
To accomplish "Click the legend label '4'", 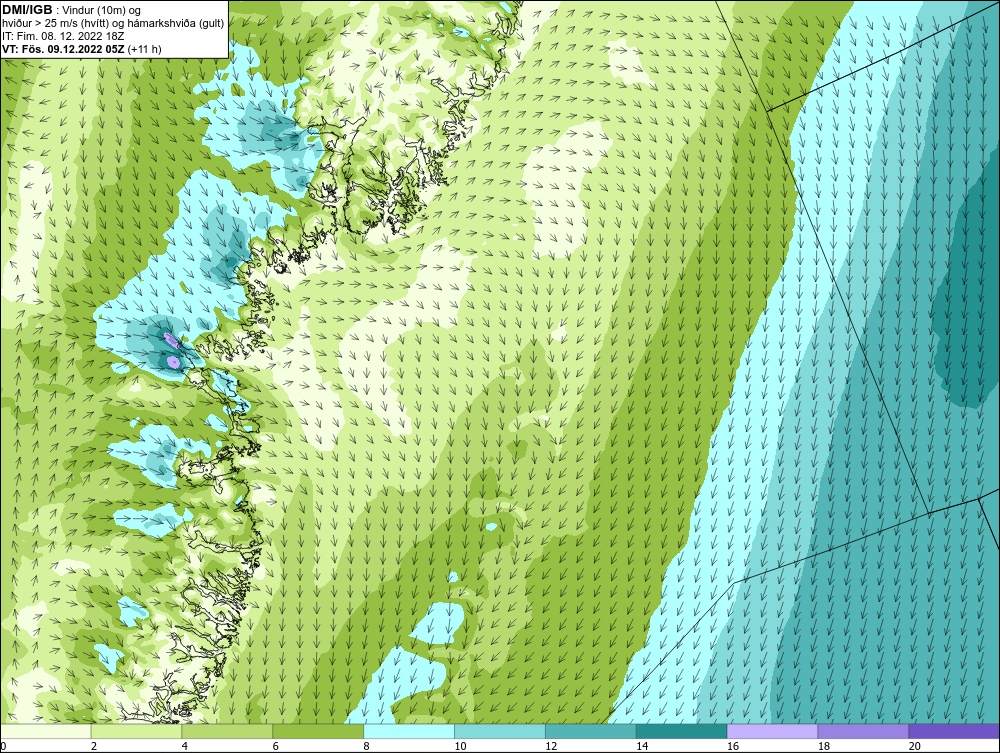I will click(185, 746).
